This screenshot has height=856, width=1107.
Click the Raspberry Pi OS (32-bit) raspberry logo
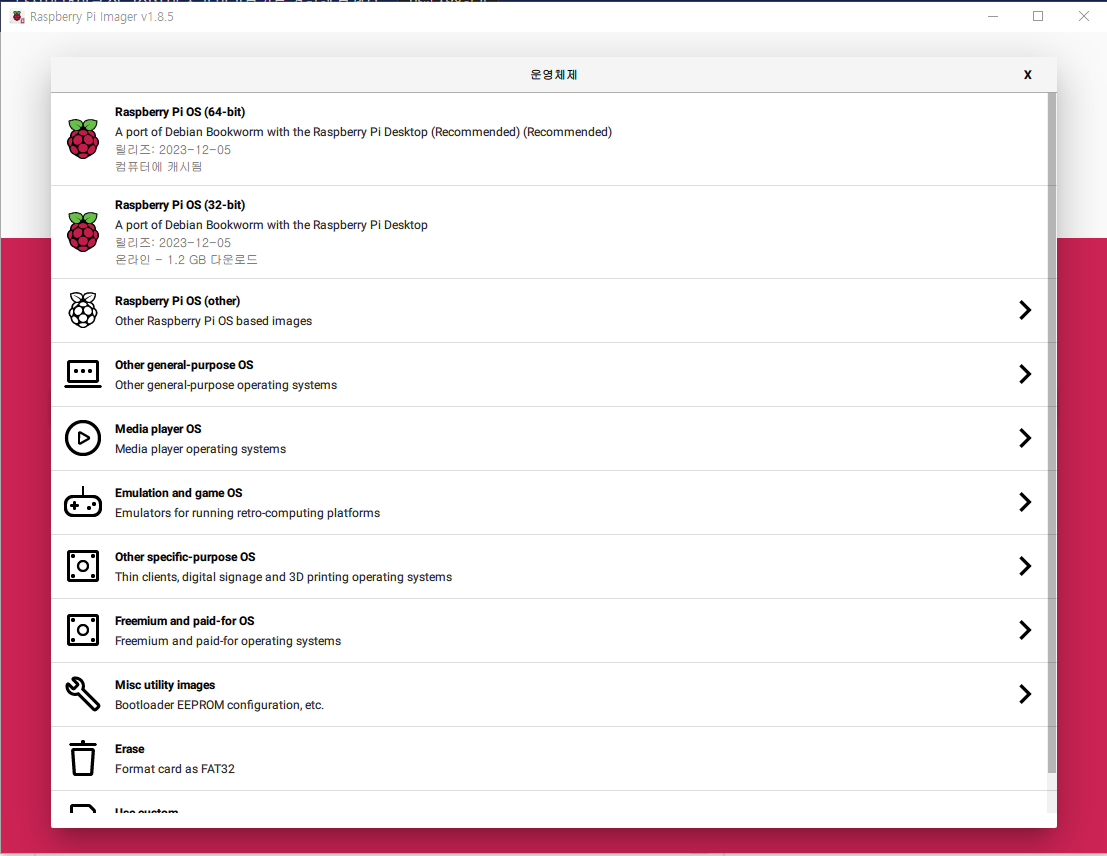[x=83, y=232]
